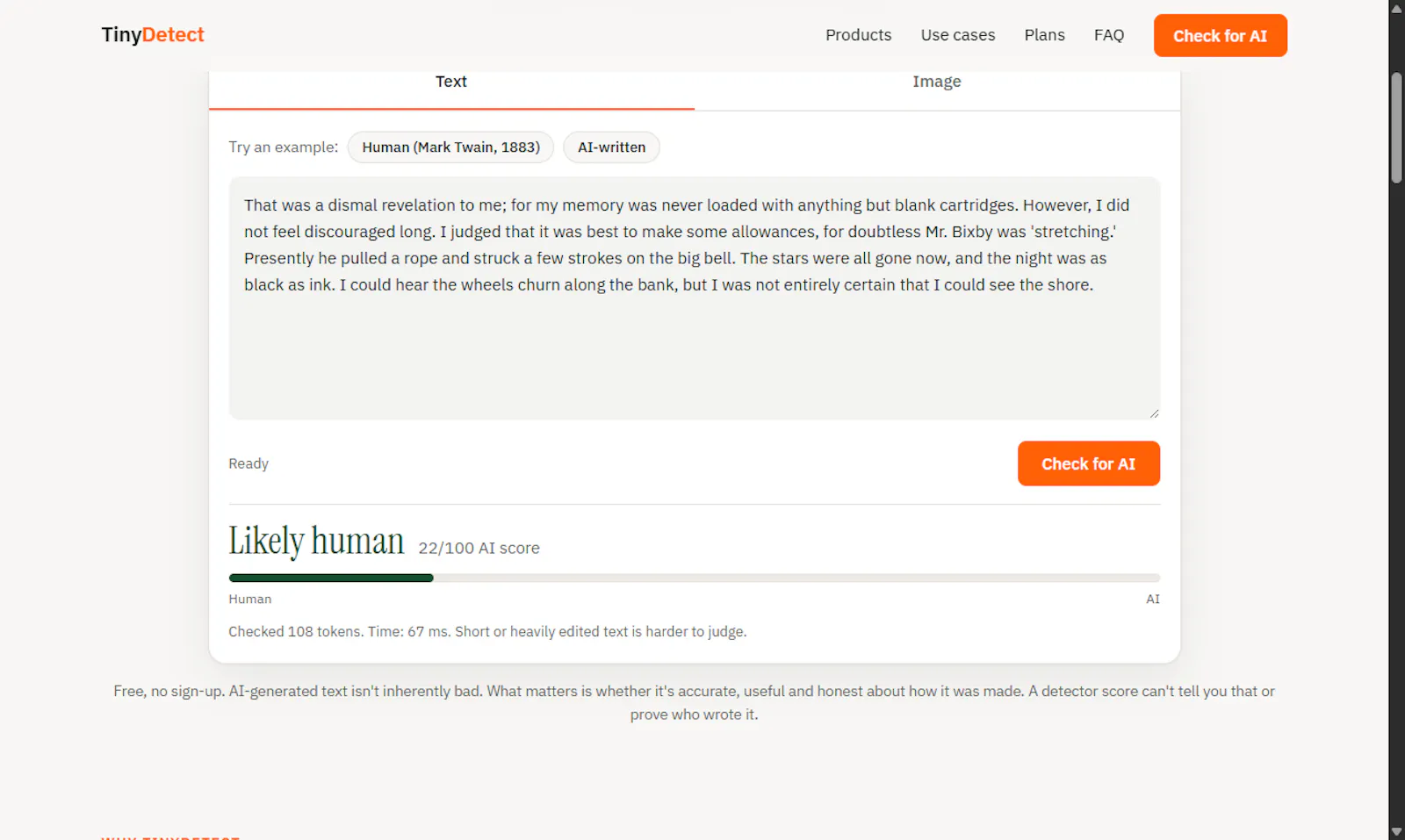Open the FAQ link in the header

(1109, 35)
